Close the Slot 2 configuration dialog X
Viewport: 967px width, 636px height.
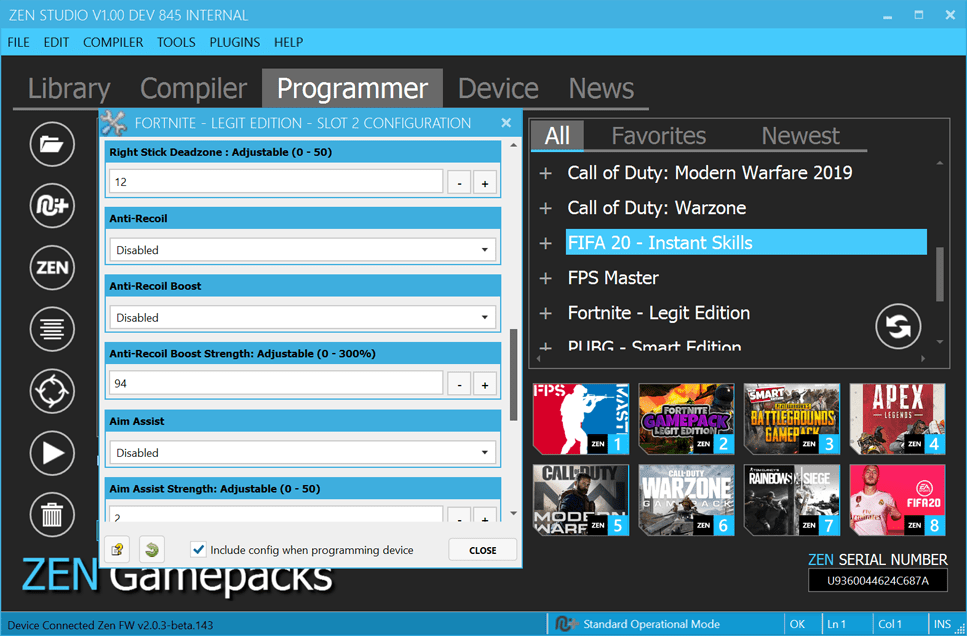point(506,123)
